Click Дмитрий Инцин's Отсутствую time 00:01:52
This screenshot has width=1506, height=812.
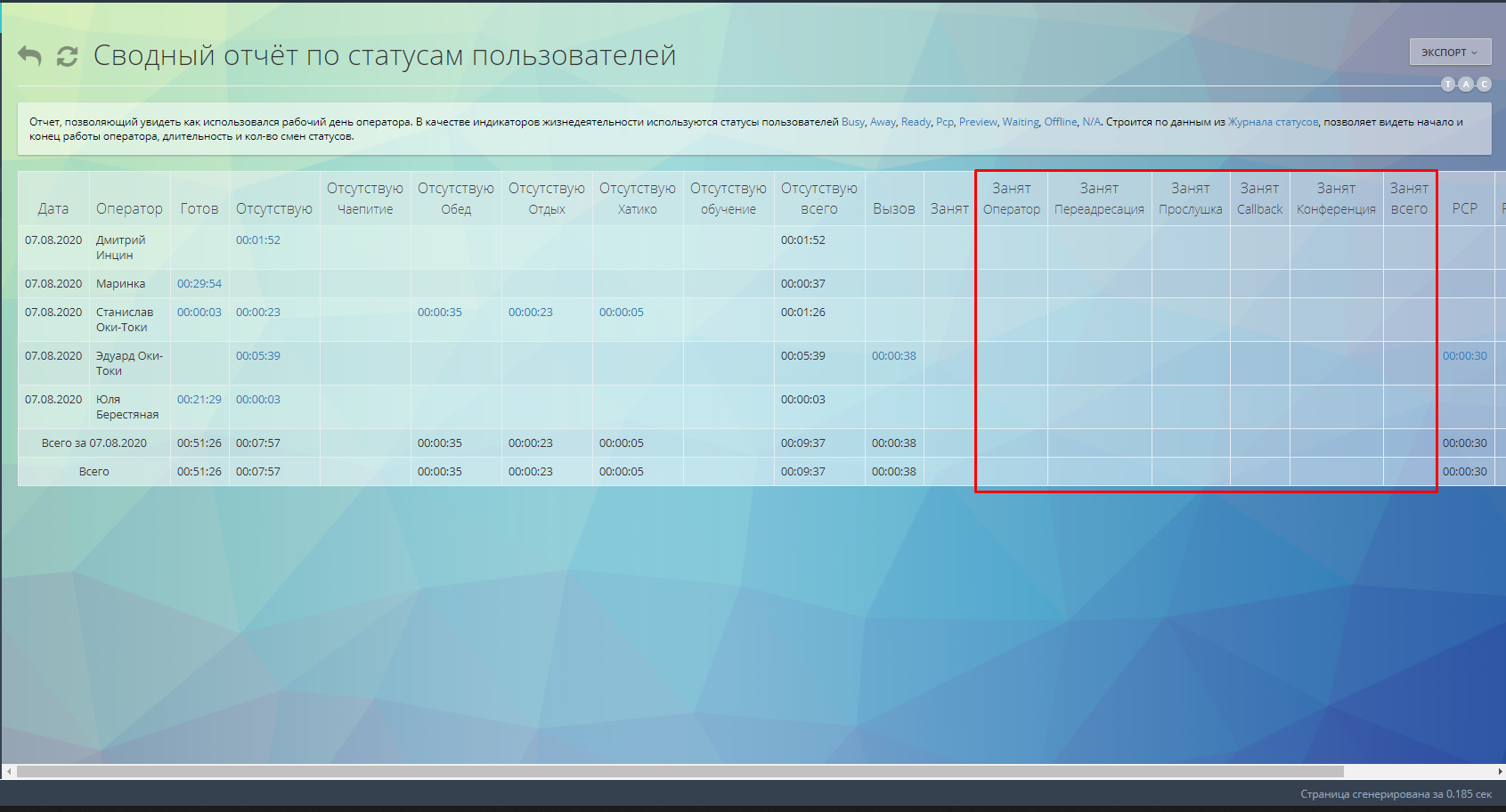click(x=257, y=240)
